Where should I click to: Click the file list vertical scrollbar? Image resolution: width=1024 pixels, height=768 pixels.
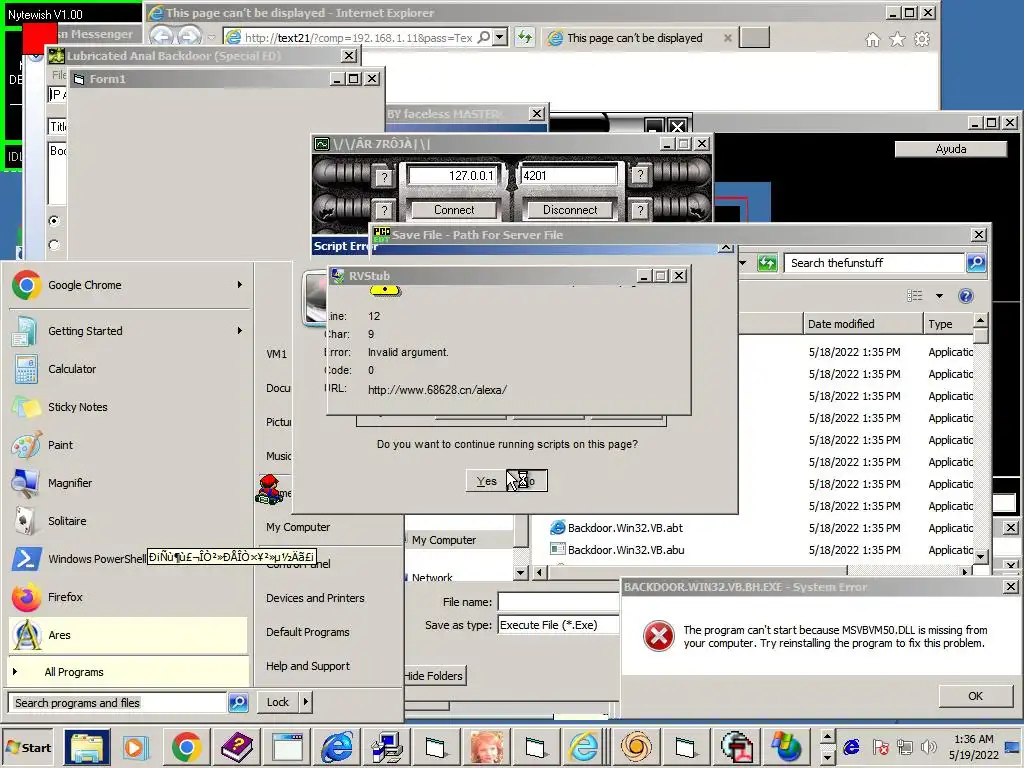coord(980,438)
